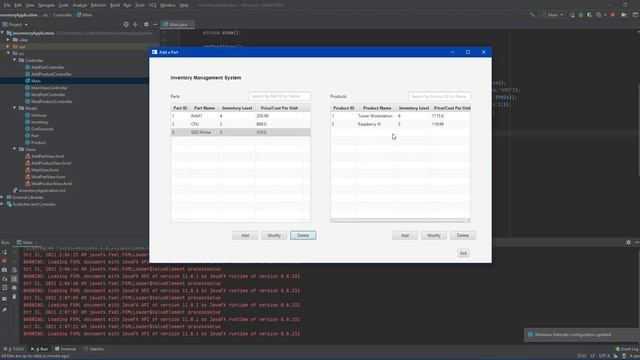Click the Rerun icon in Run panel
The width and height of the screenshot is (640, 360).
[x=4, y=253]
